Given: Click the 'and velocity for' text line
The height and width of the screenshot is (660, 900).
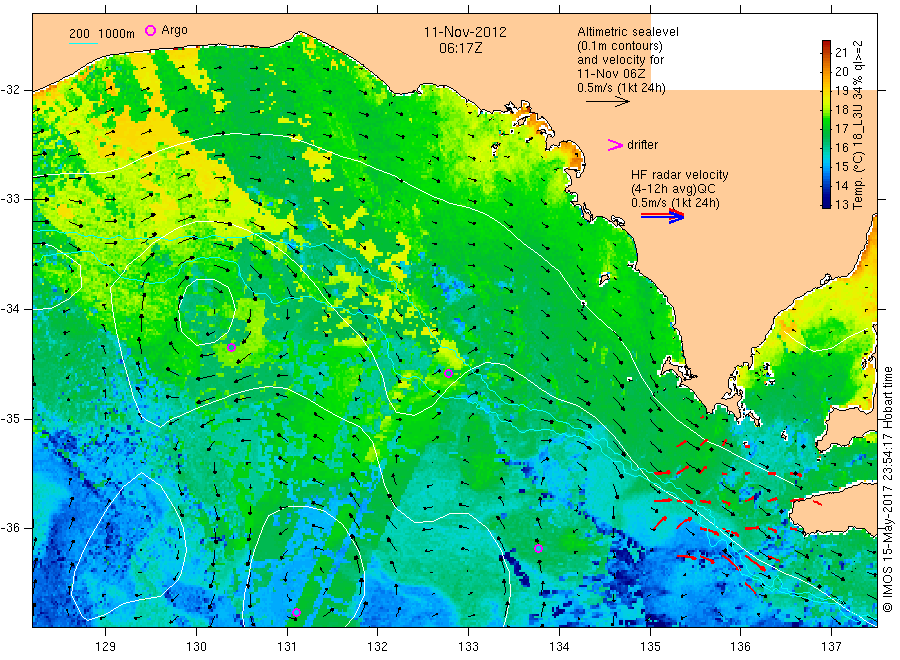Looking at the screenshot, I should point(620,60).
